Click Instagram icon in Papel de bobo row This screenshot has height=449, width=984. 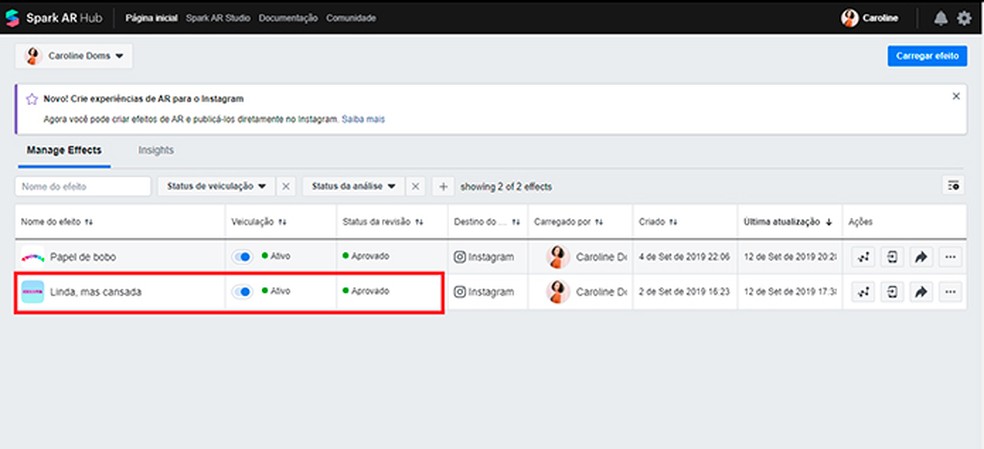coord(460,257)
